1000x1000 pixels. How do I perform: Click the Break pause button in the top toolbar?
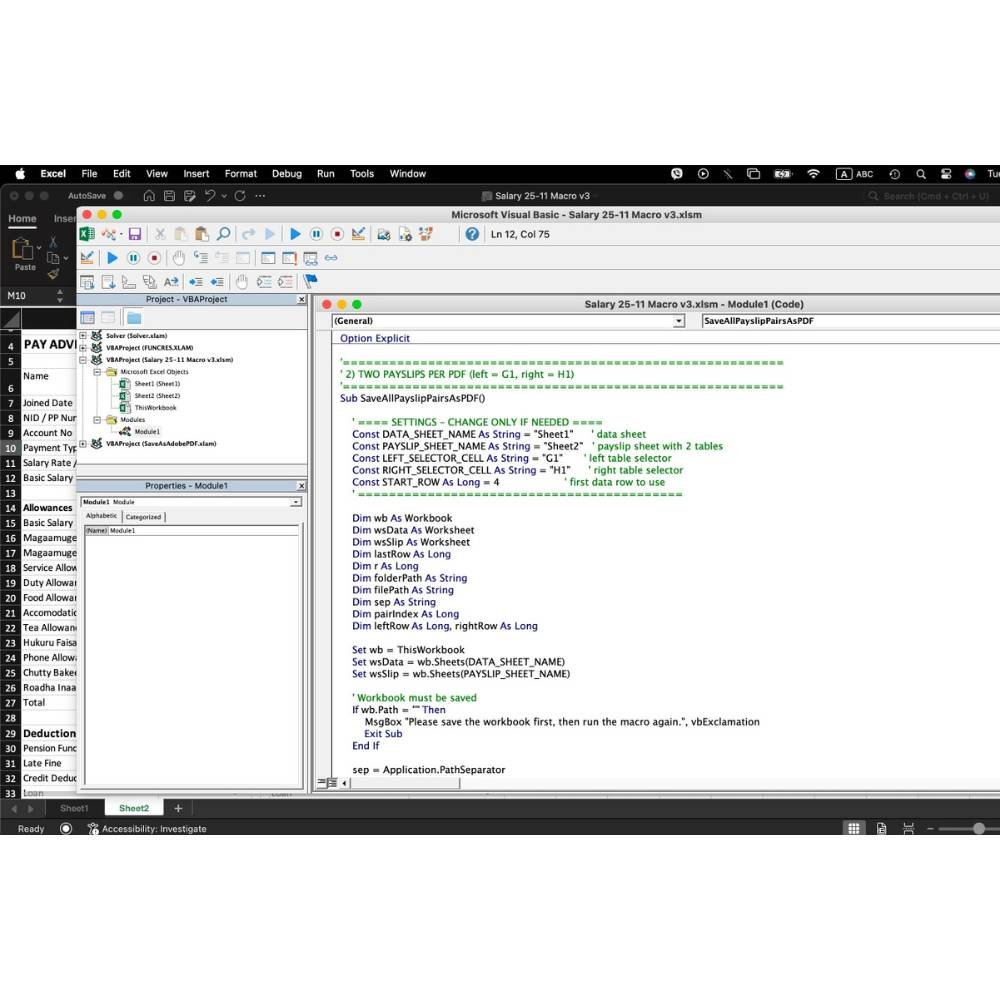pyautogui.click(x=316, y=234)
